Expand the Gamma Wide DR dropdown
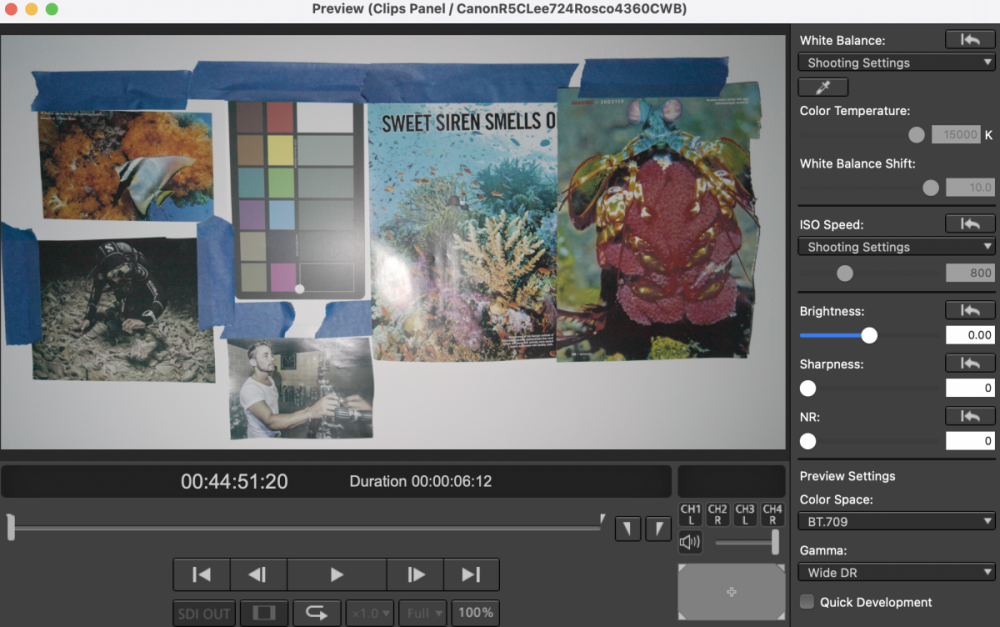Screen dimensions: 1000x627 [x=896, y=572]
